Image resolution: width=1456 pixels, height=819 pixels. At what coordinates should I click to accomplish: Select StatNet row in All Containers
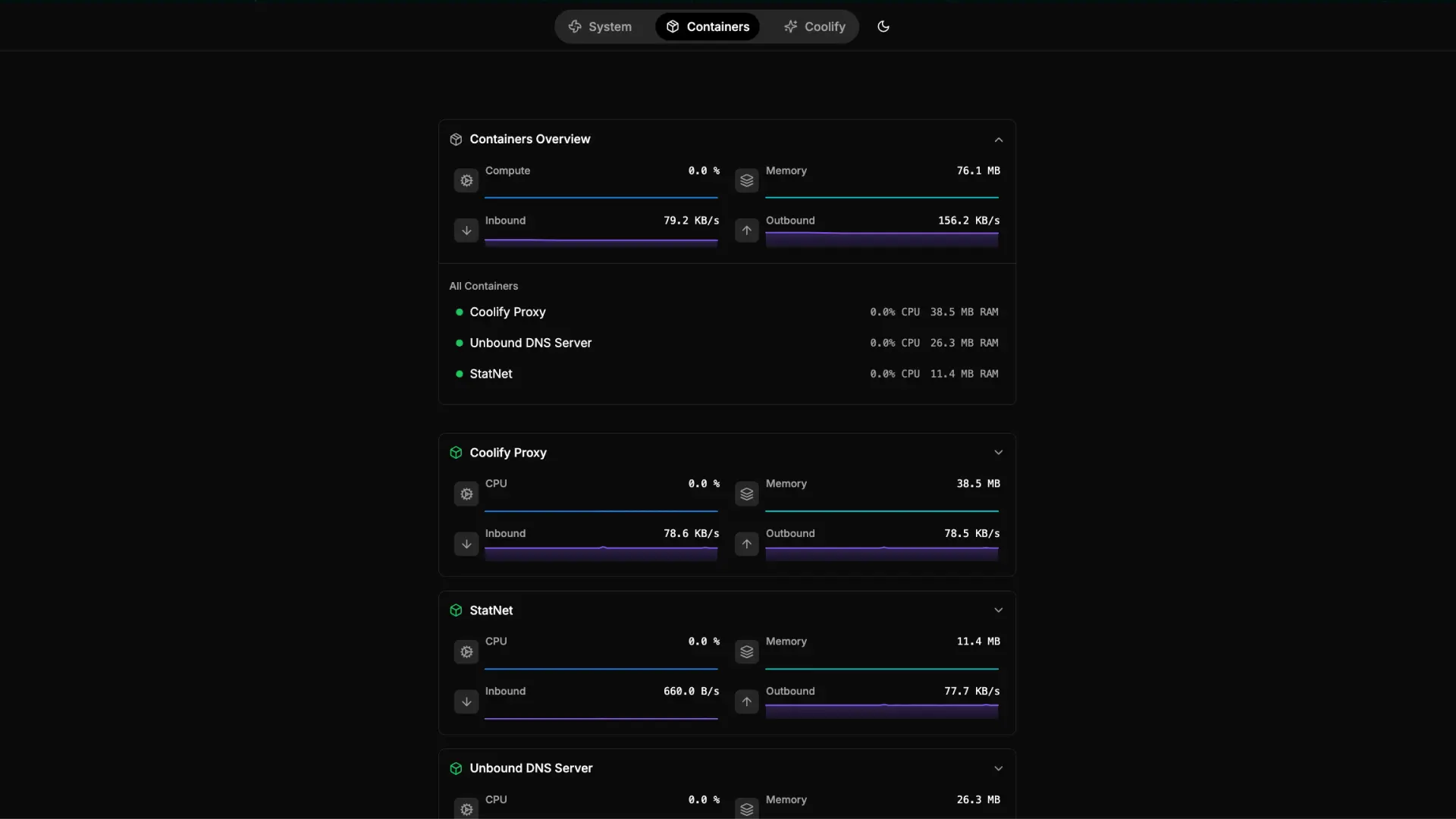pyautogui.click(x=491, y=375)
